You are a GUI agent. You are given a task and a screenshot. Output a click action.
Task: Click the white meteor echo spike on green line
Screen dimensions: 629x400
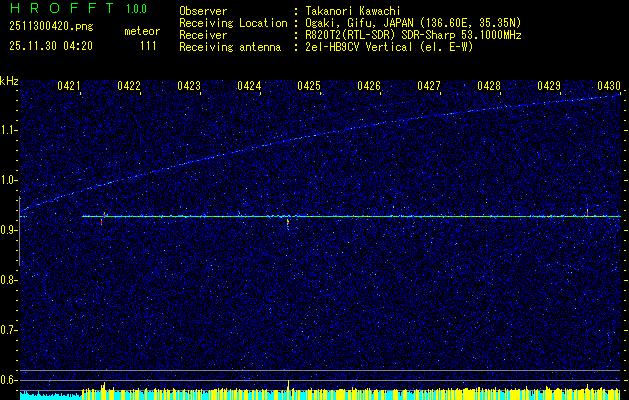point(288,221)
